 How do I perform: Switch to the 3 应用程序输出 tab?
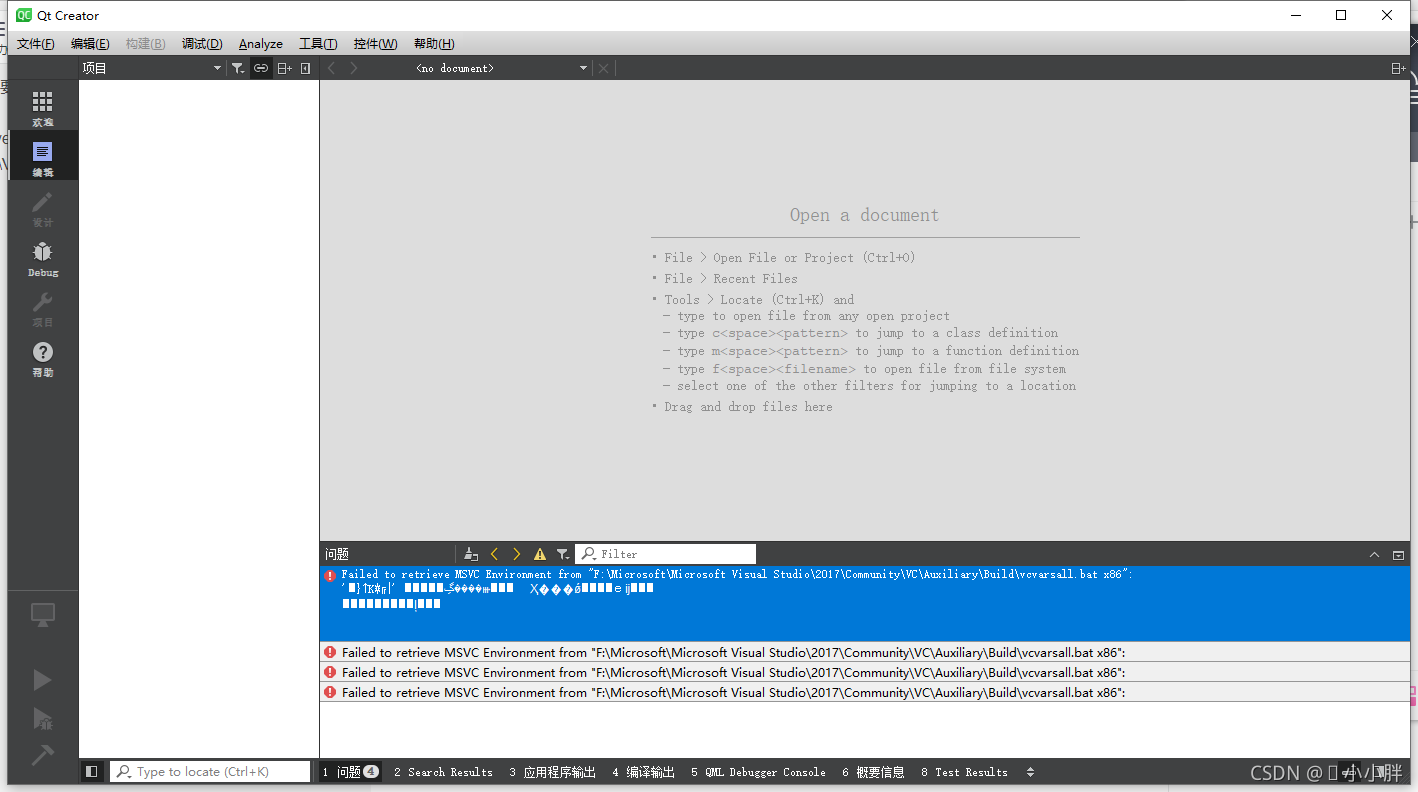click(552, 772)
